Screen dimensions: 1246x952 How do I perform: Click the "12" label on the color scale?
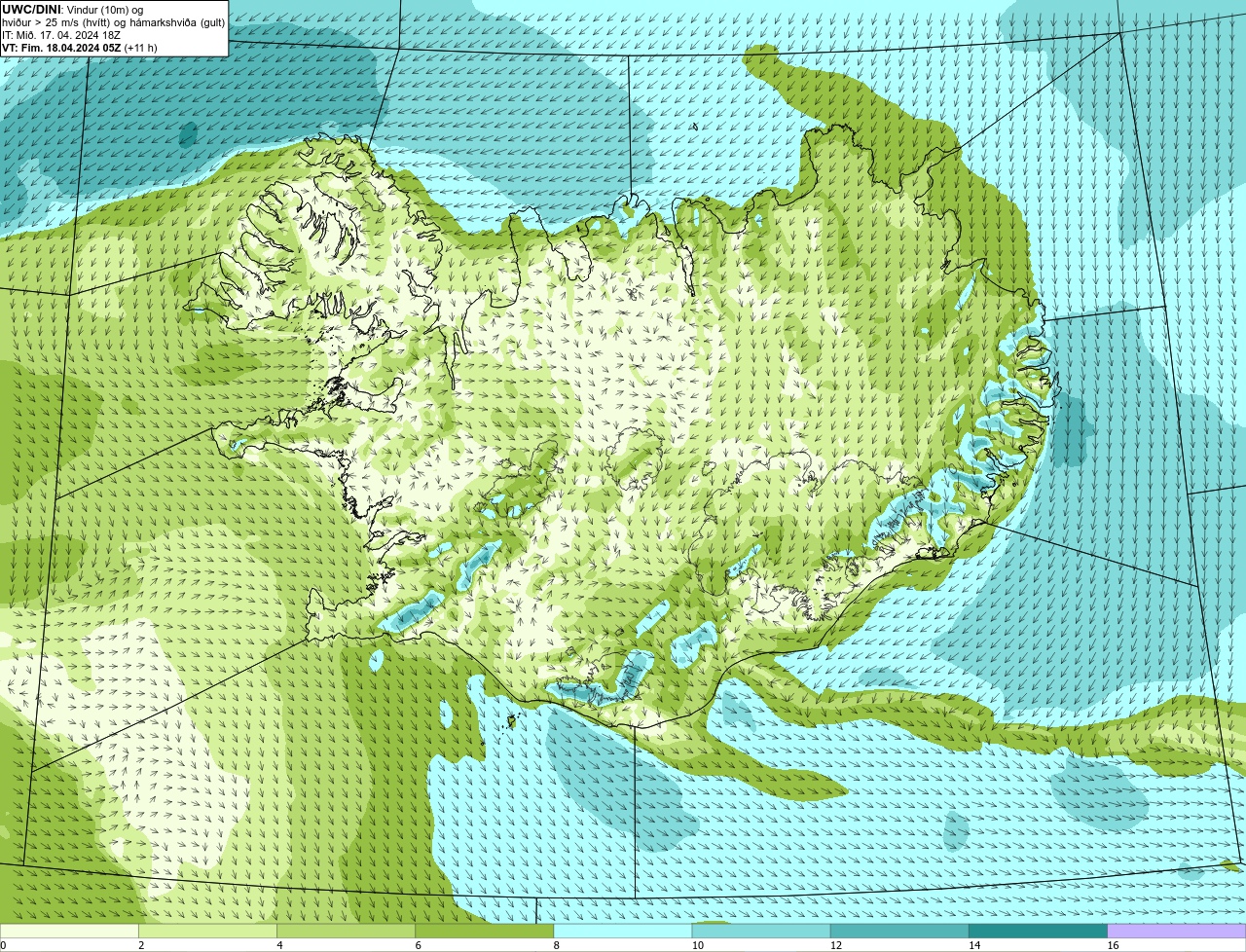pyautogui.click(x=836, y=945)
